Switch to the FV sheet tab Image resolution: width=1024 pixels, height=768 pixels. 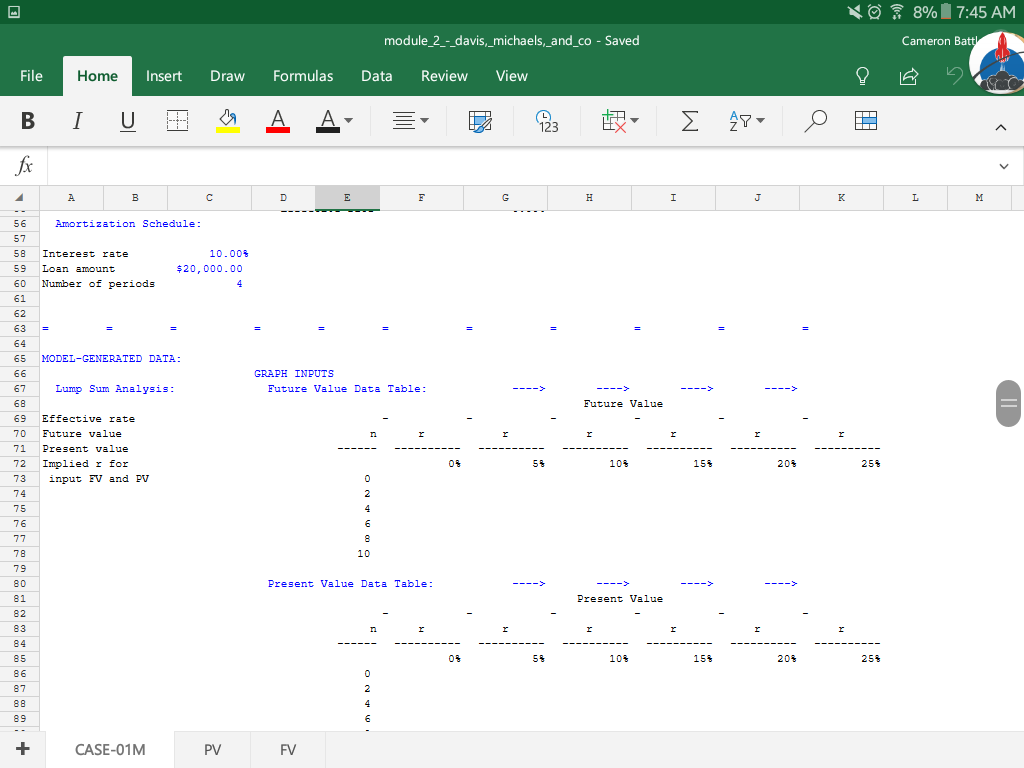[288, 750]
